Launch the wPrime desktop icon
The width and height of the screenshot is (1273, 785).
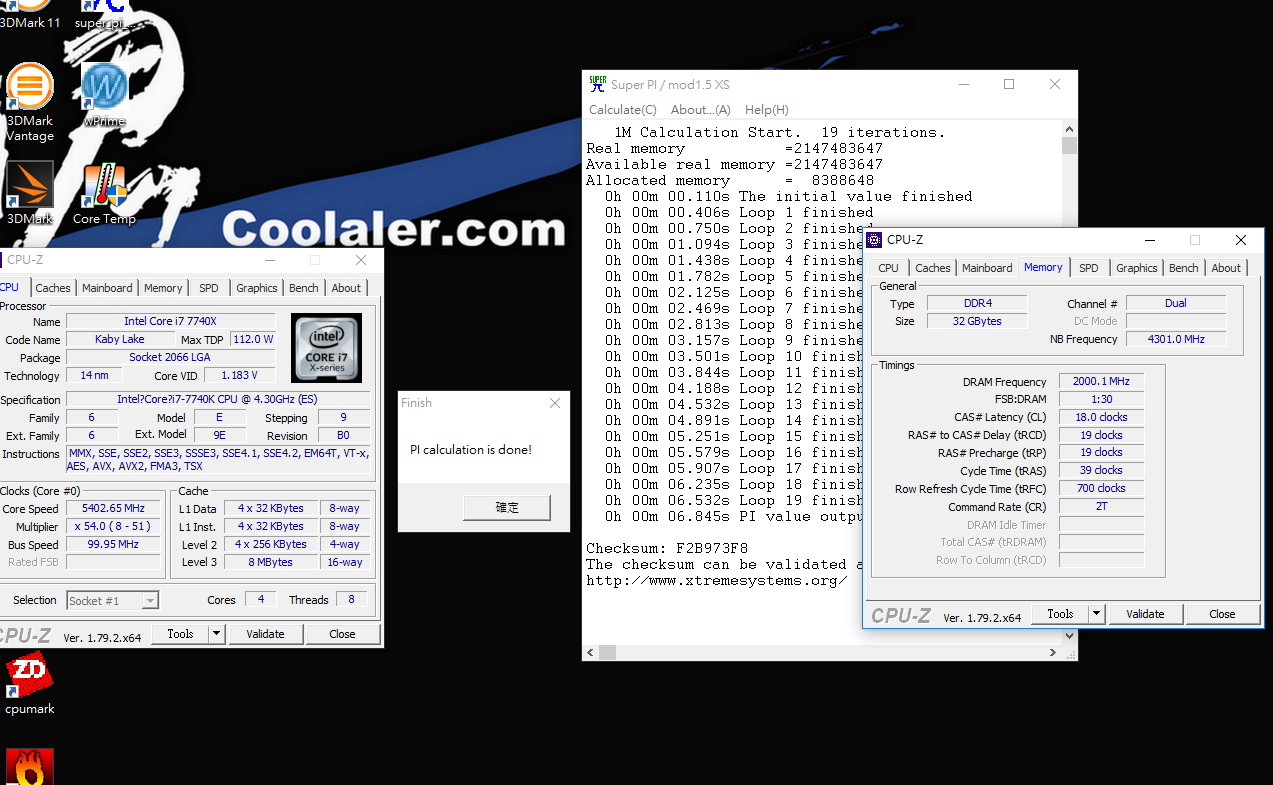(104, 95)
